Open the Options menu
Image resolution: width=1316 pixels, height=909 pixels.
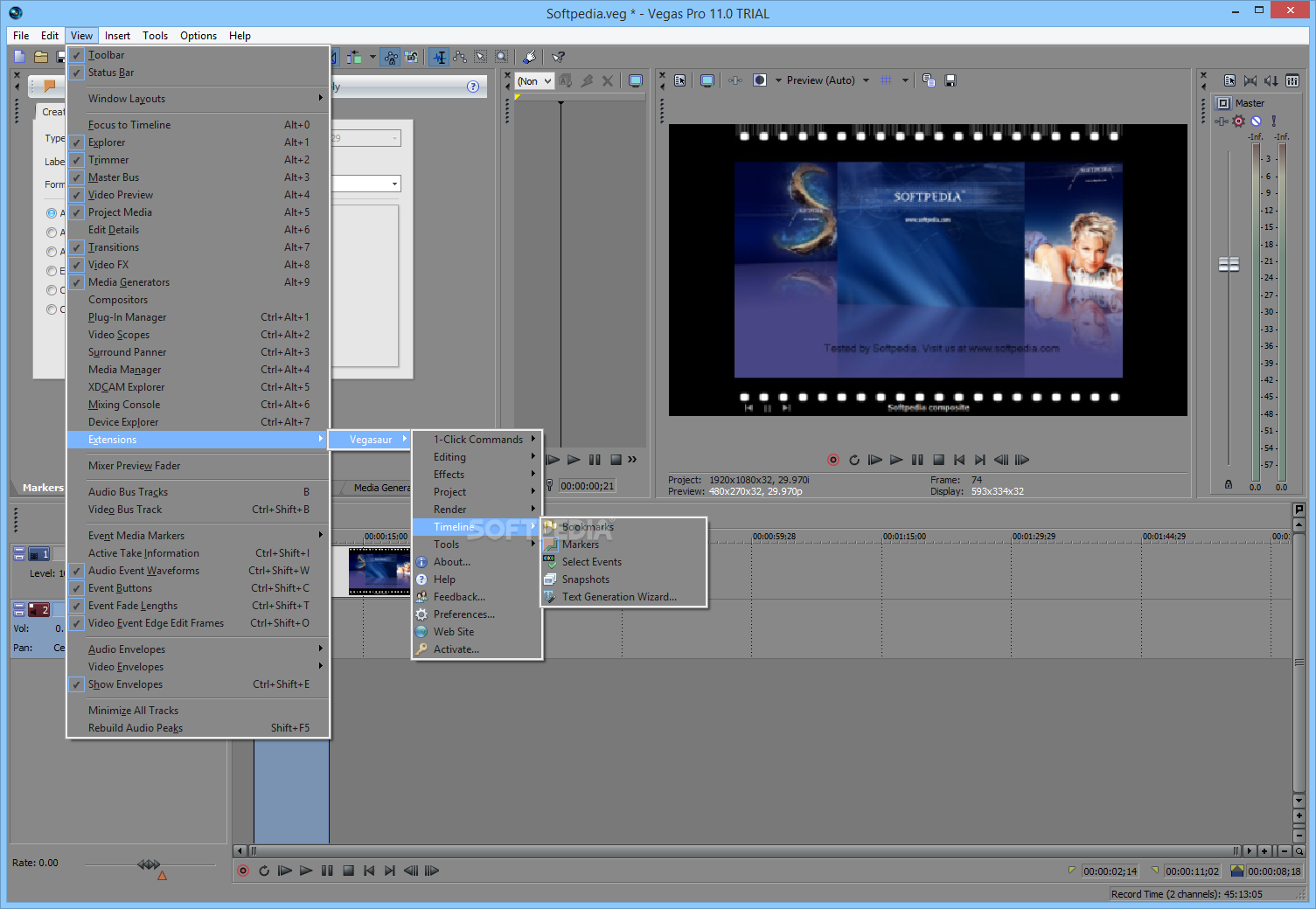[x=198, y=36]
